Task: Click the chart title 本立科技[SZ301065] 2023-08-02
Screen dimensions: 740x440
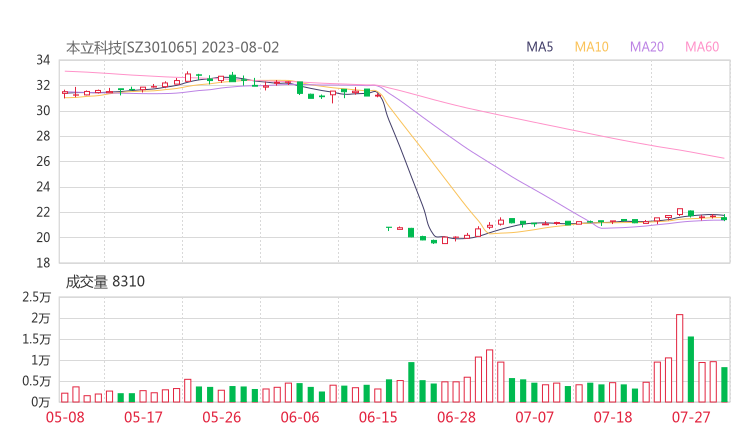Action: pos(172,48)
